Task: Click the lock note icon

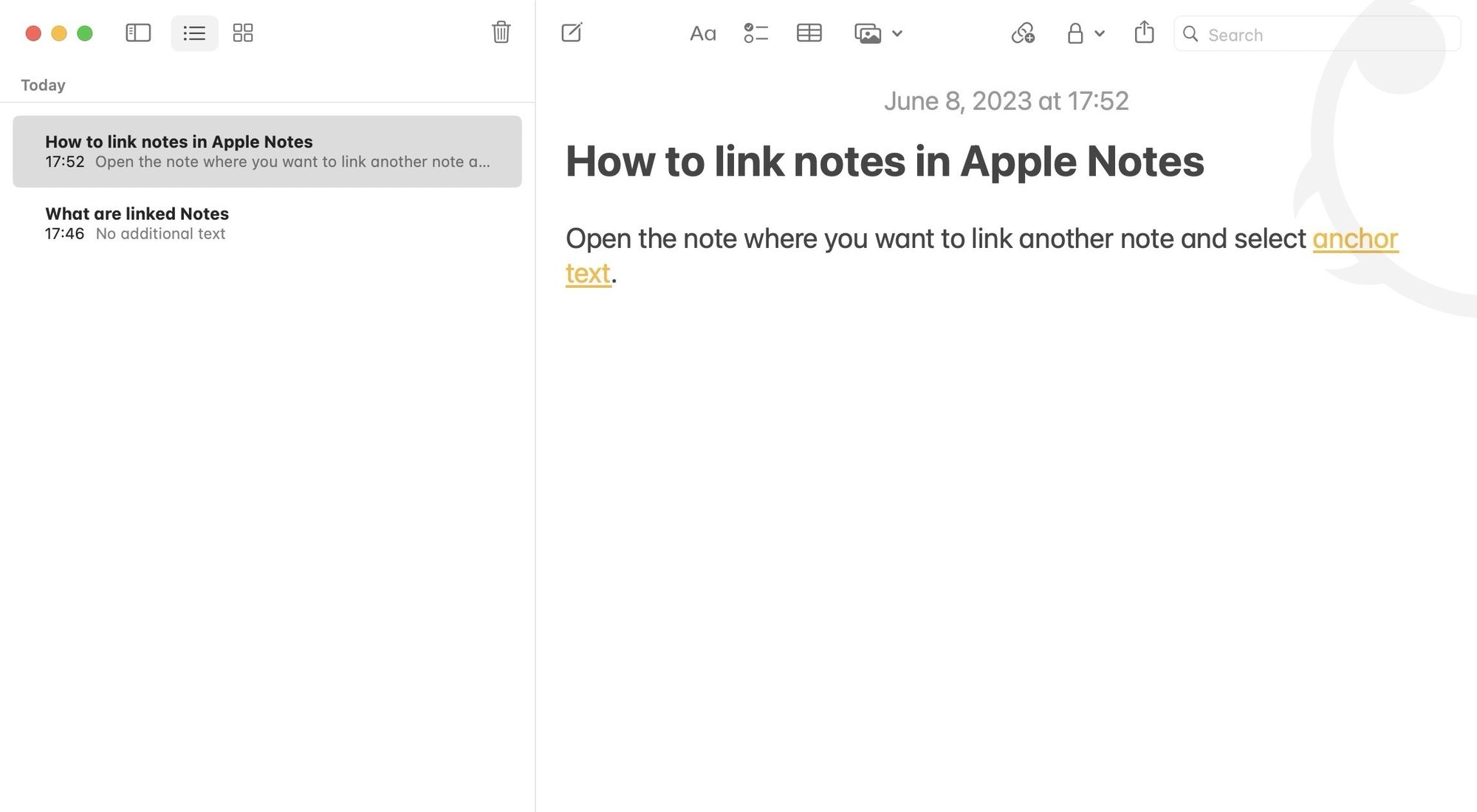Action: pos(1075,33)
